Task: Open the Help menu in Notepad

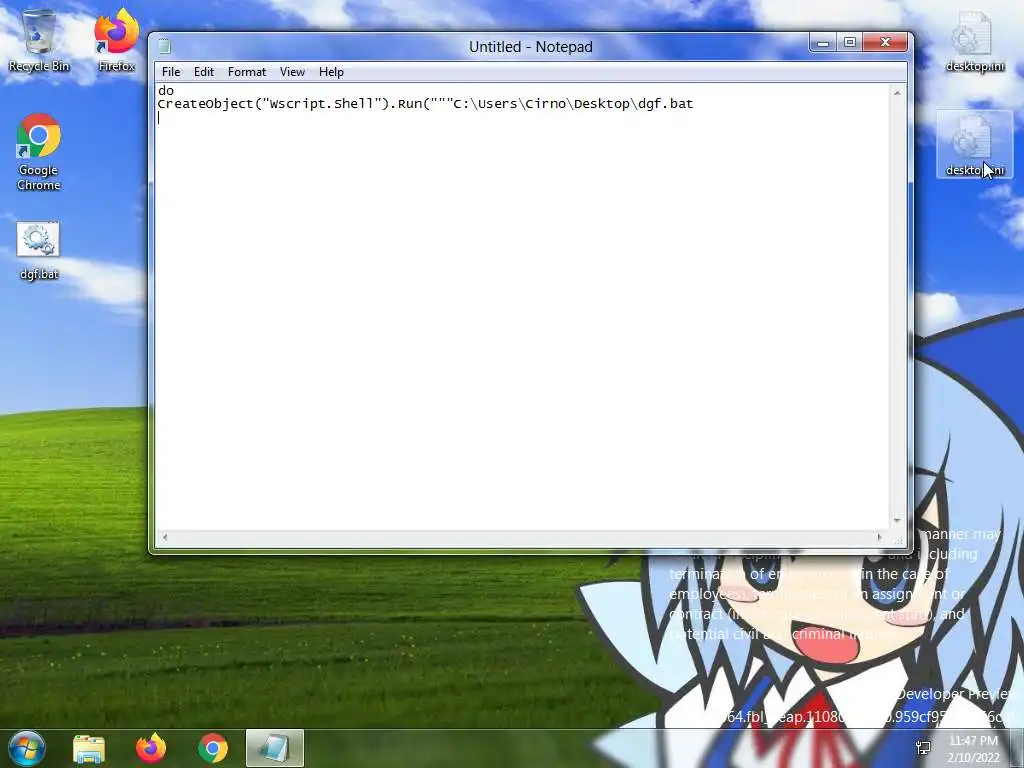Action: tap(331, 72)
